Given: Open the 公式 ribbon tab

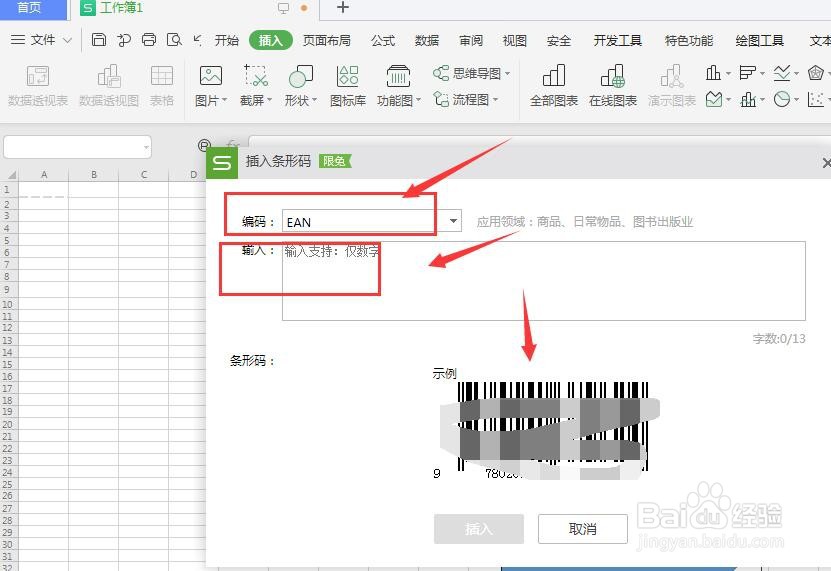Looking at the screenshot, I should pos(383,40).
